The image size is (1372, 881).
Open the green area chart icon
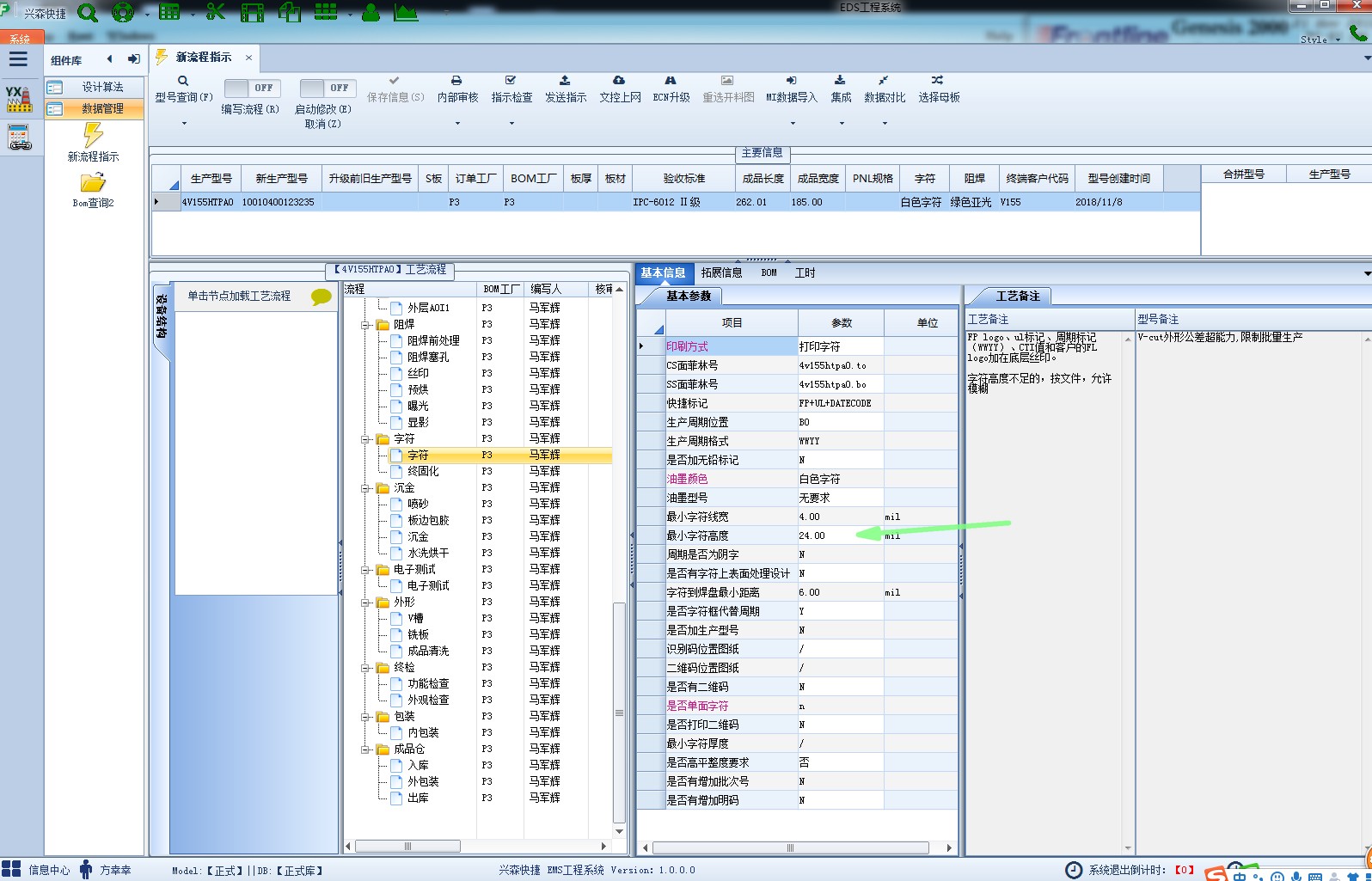406,12
